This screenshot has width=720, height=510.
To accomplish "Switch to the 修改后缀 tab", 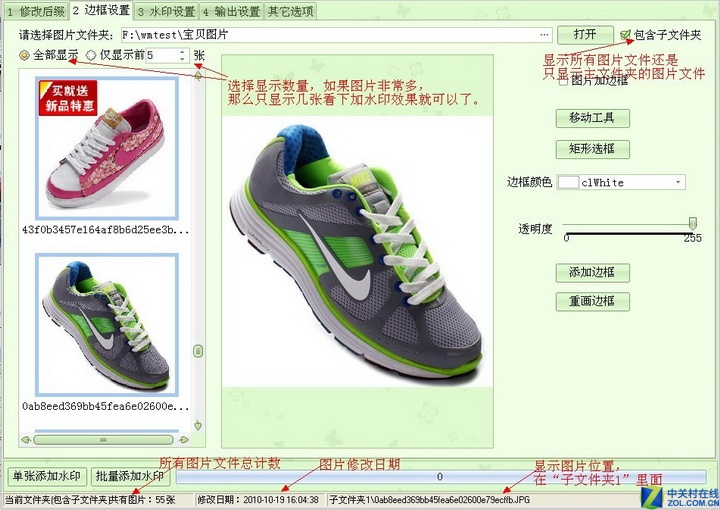I will [35, 11].
